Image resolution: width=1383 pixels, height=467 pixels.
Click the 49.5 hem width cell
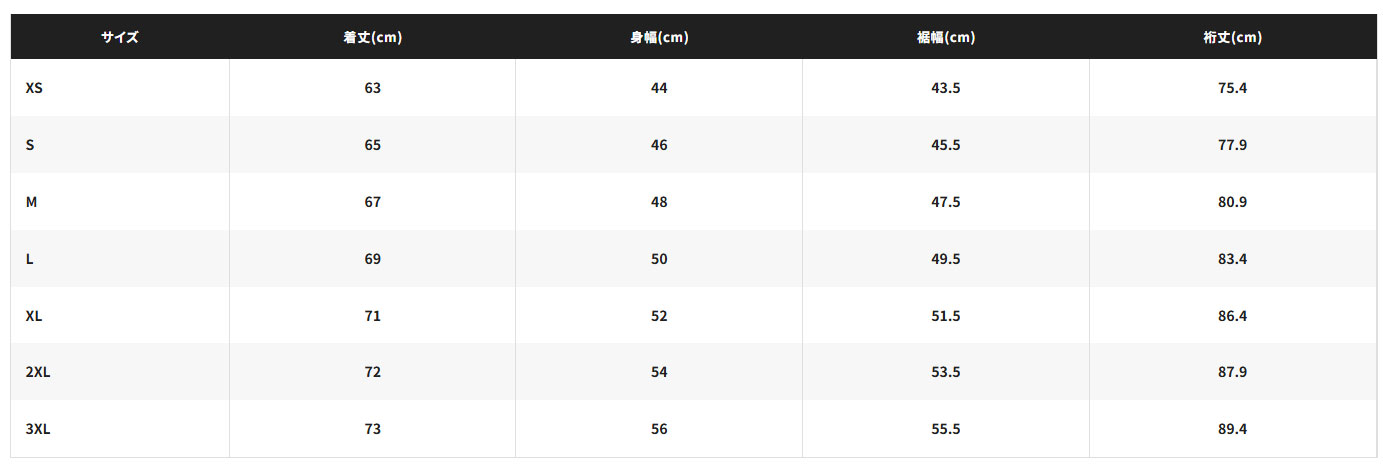945,259
